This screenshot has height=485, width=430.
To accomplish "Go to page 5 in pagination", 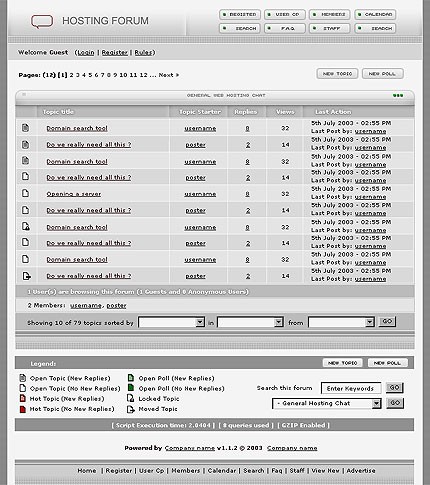I will 90,75.
